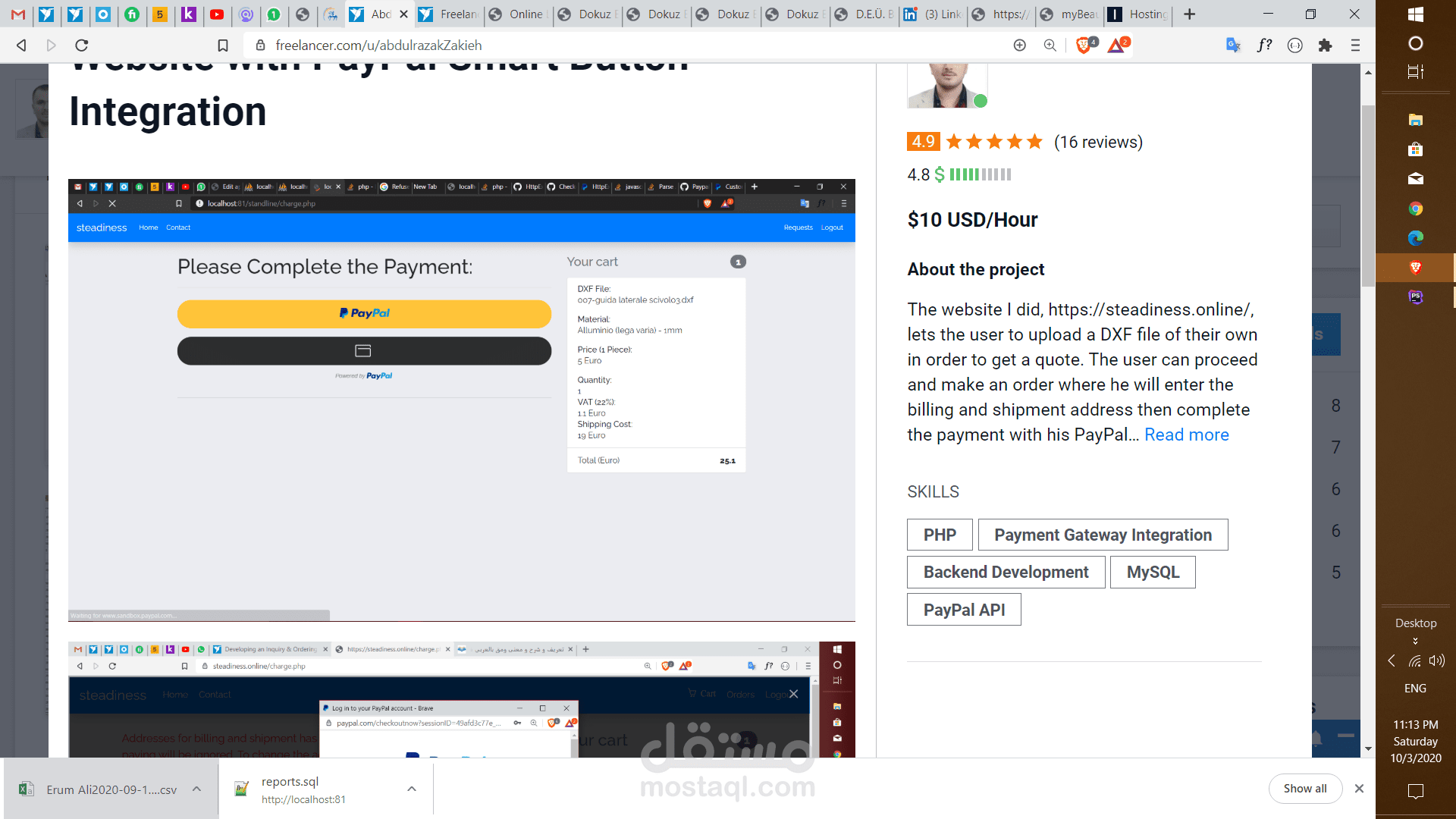Open Brave Shields lion icon
The width and height of the screenshot is (1456, 819).
[1084, 45]
